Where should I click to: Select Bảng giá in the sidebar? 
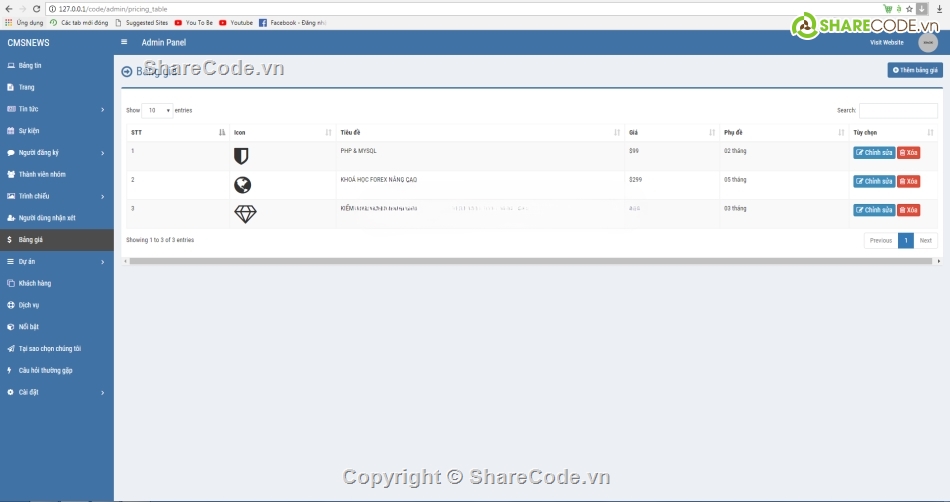(56, 240)
